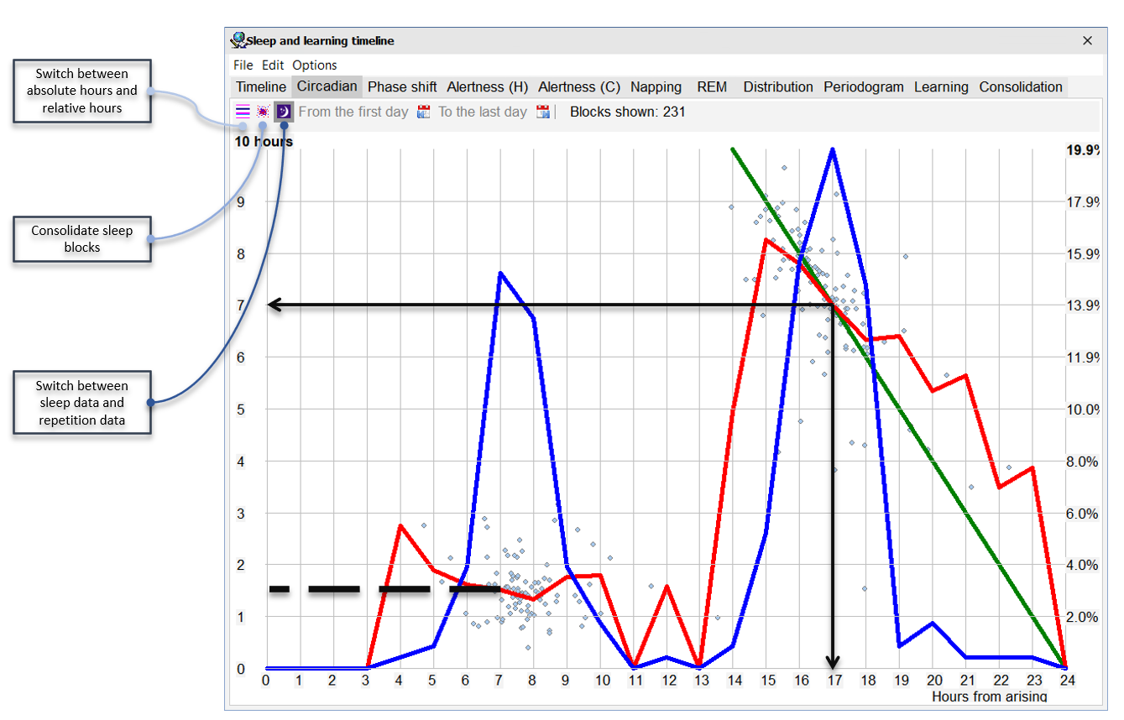The height and width of the screenshot is (720, 1124).
Task: Click the 'To the last day' calendar icon
Action: 543,112
